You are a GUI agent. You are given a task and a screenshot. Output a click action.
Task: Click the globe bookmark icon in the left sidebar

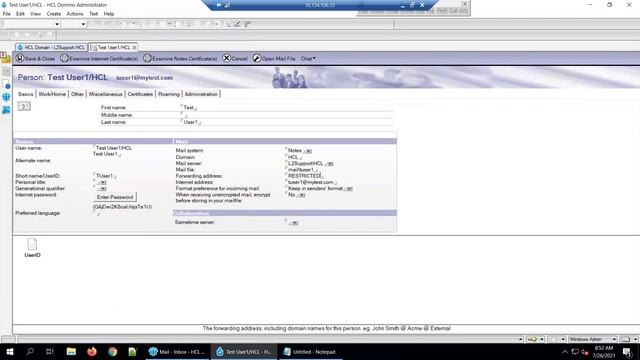click(6, 97)
